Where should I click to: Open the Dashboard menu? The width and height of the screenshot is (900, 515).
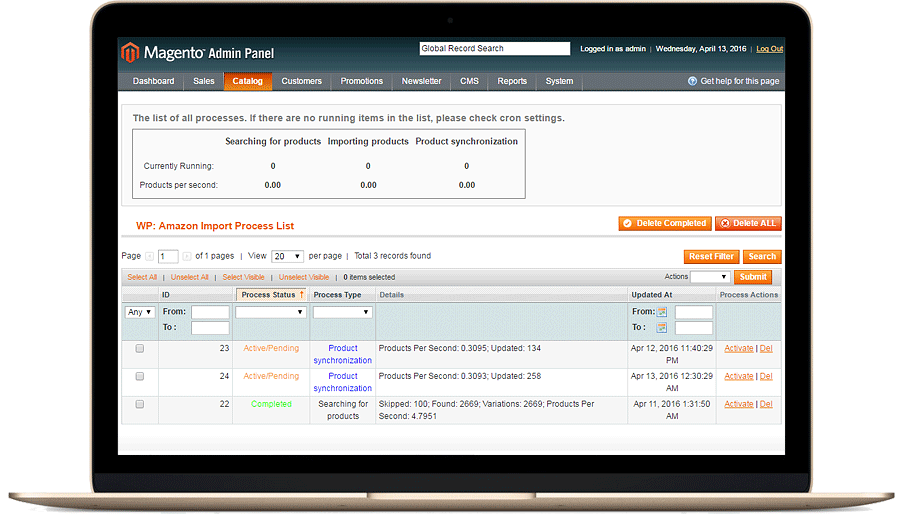[153, 81]
